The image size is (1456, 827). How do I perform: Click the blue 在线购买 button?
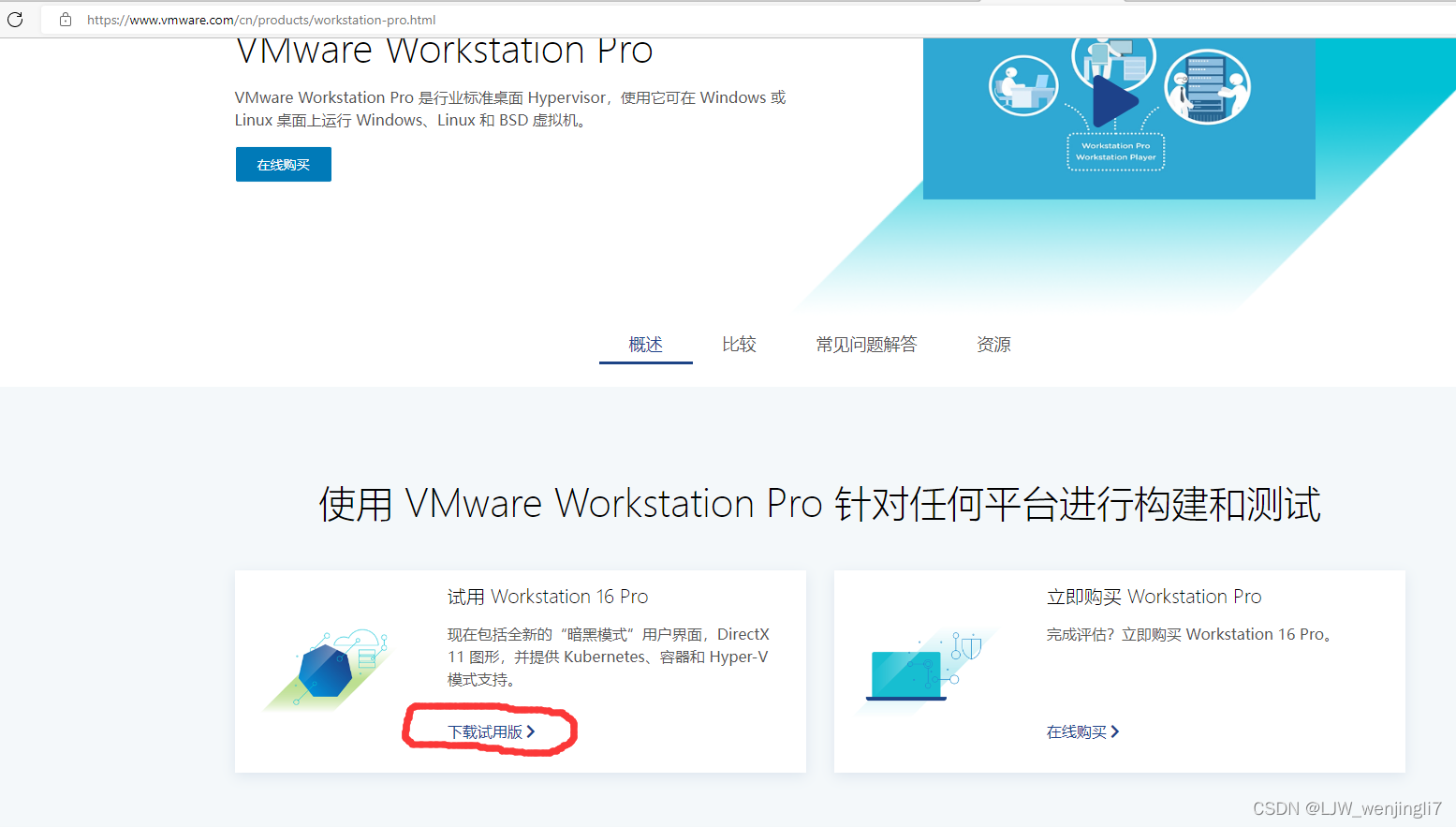(284, 164)
